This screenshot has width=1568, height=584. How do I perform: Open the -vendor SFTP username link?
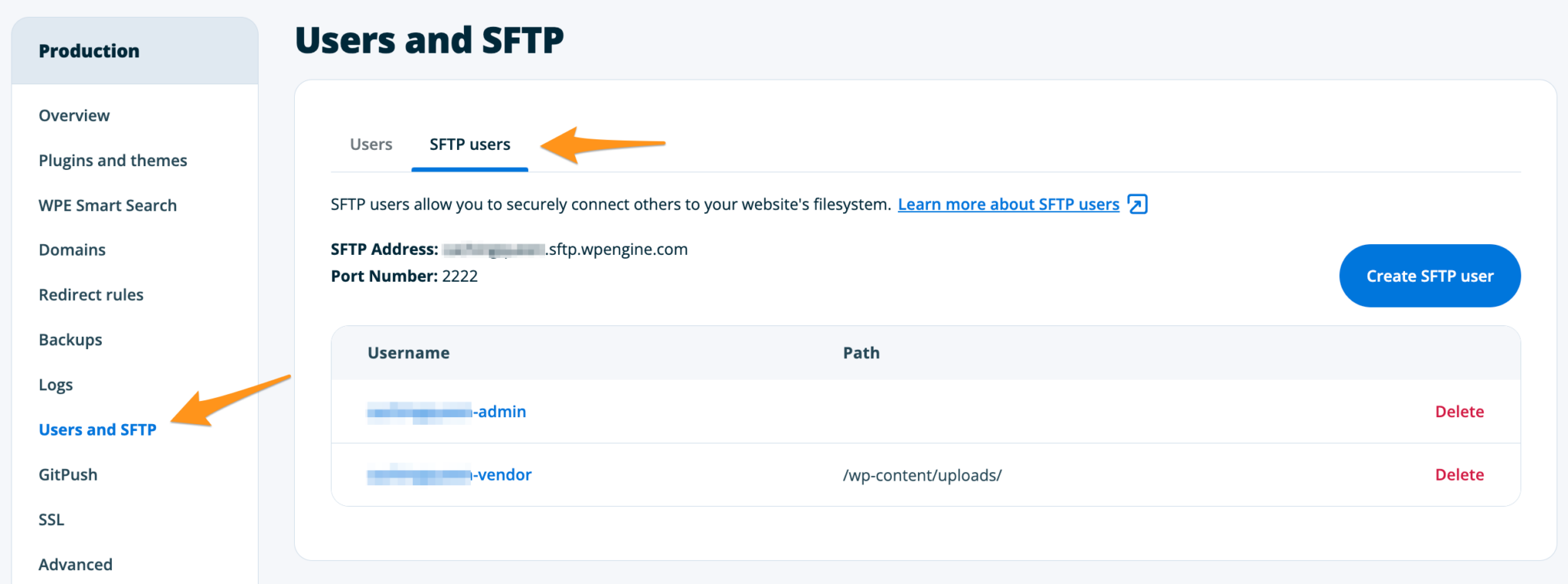(449, 475)
